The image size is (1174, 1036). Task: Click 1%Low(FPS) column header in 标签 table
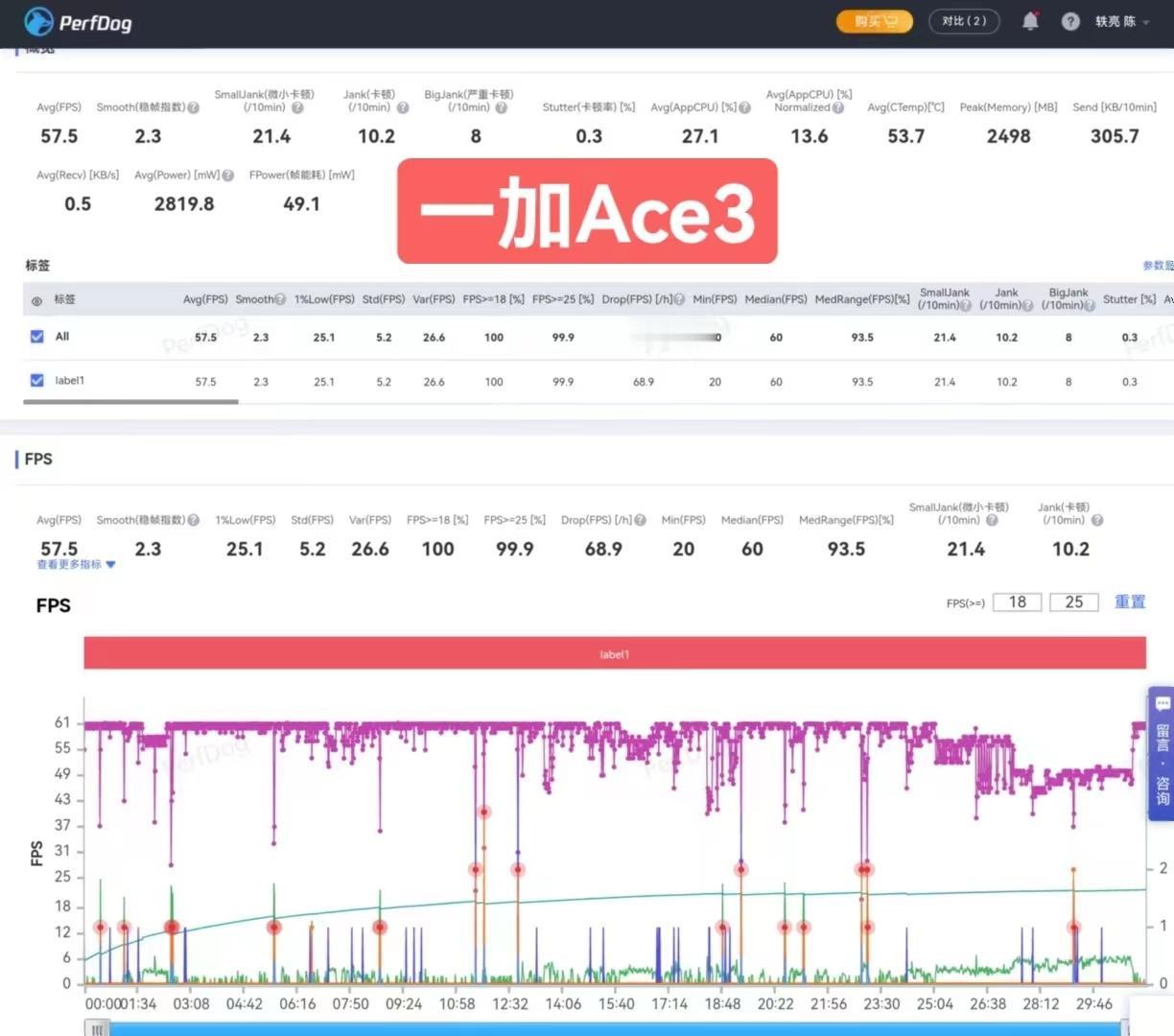[x=324, y=299]
